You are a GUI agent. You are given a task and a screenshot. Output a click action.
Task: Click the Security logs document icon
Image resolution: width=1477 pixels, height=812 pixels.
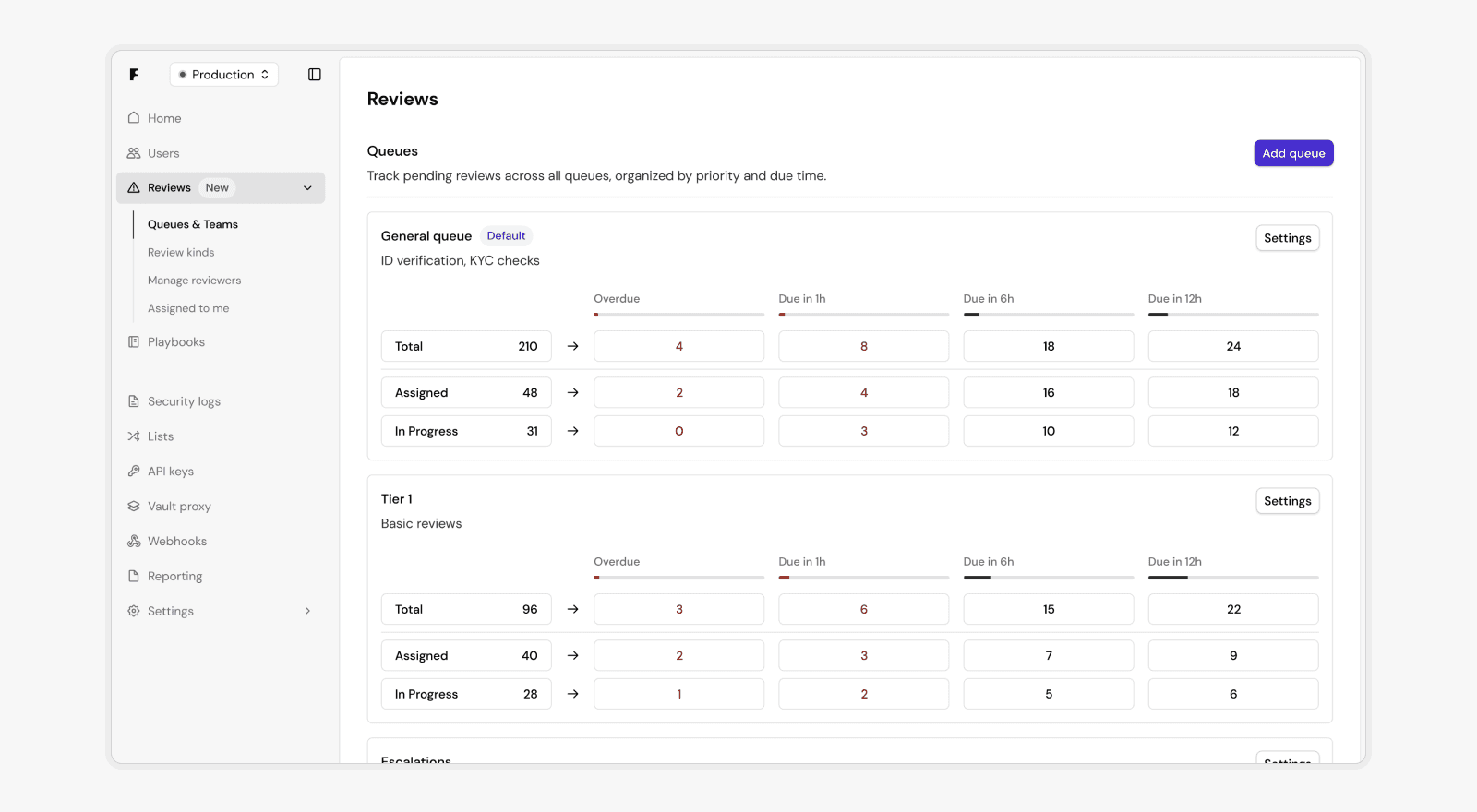(134, 401)
